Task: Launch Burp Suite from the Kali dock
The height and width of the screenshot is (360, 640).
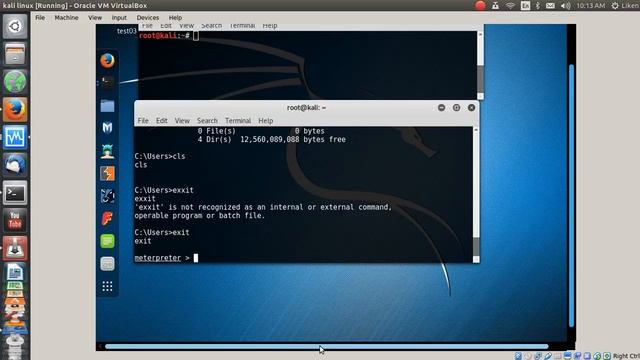Action: 107,173
